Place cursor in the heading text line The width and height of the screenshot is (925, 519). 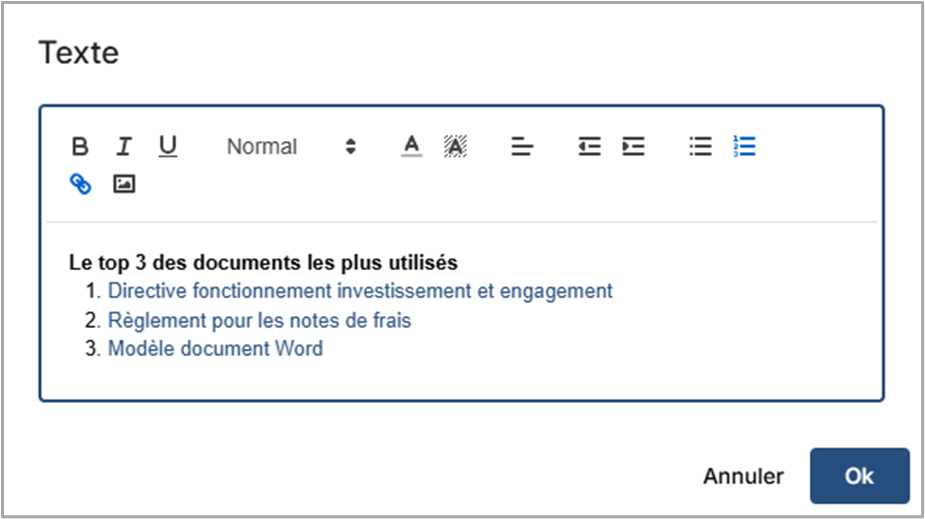coord(263,263)
